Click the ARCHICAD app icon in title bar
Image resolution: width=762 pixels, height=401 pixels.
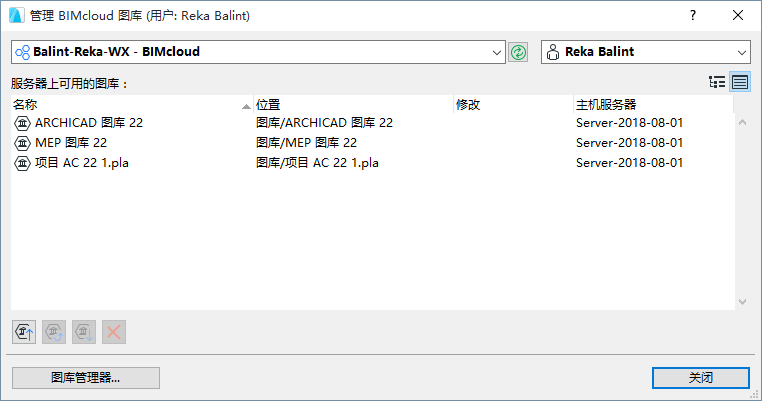click(17, 16)
